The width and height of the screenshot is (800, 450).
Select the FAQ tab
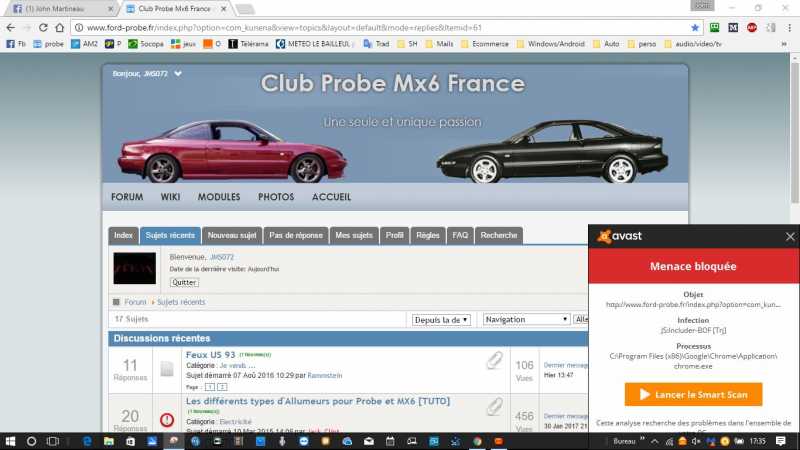pyautogui.click(x=460, y=235)
